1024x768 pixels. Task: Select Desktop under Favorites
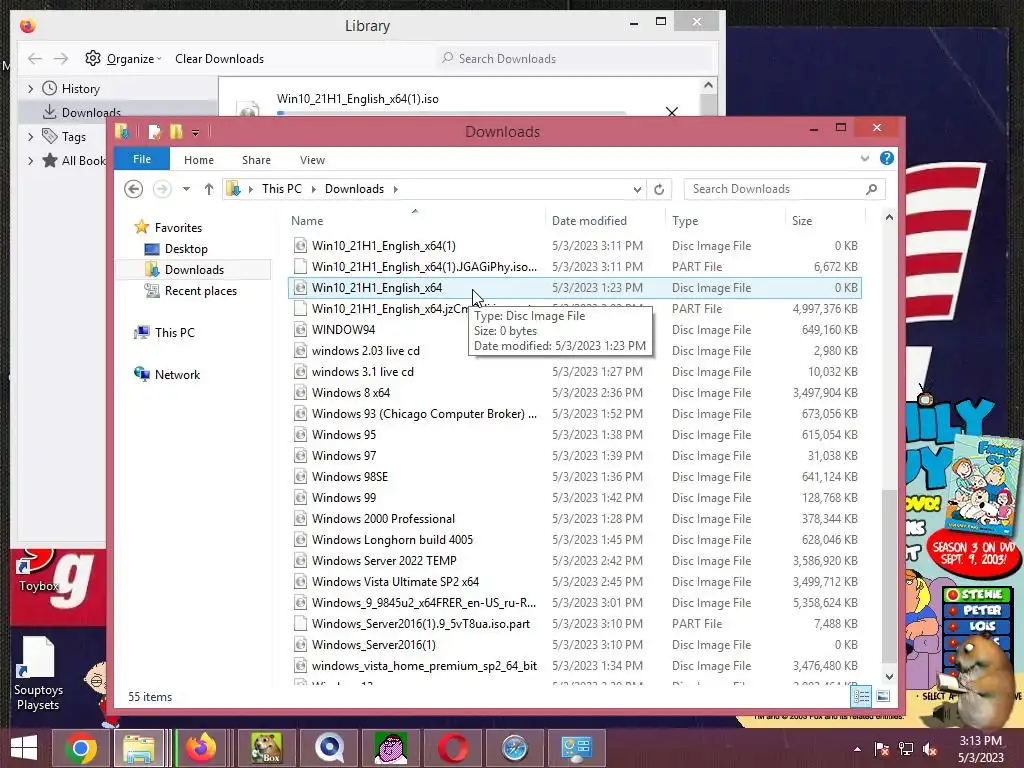[186, 249]
